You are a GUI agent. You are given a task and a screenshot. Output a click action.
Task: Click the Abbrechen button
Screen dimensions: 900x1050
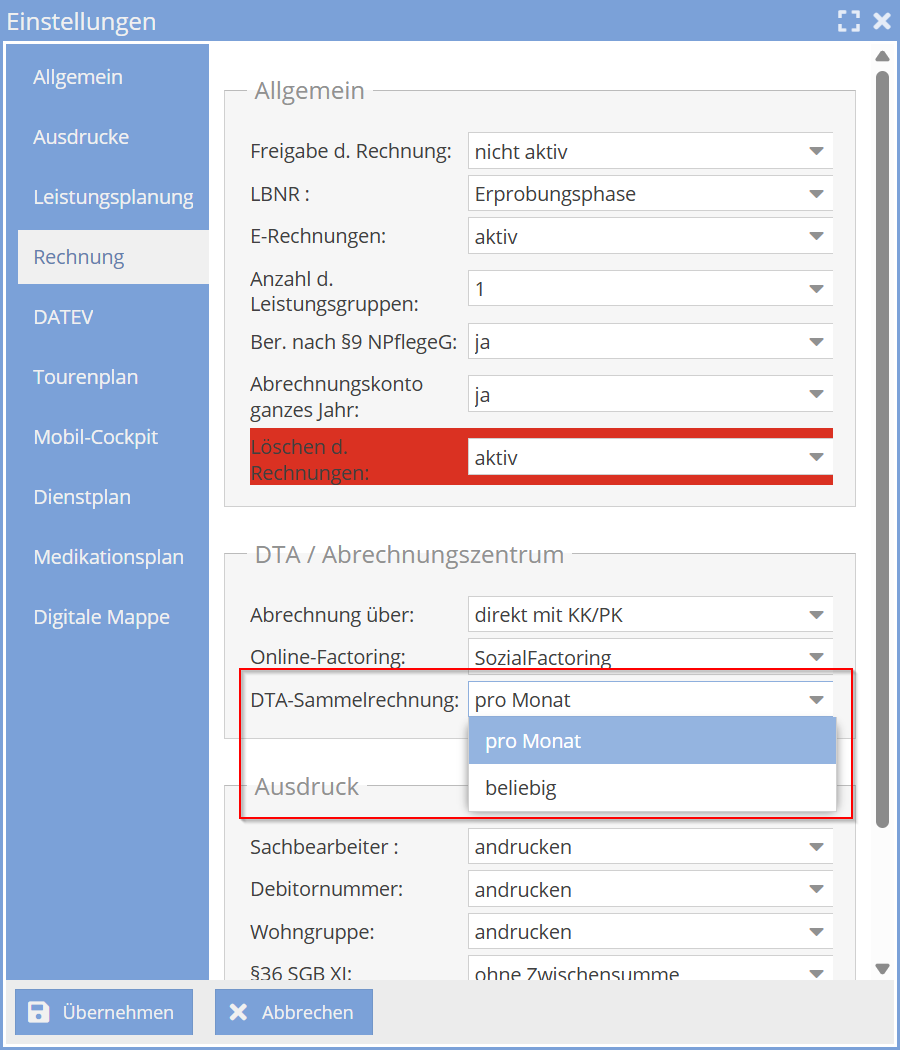coord(293,1012)
